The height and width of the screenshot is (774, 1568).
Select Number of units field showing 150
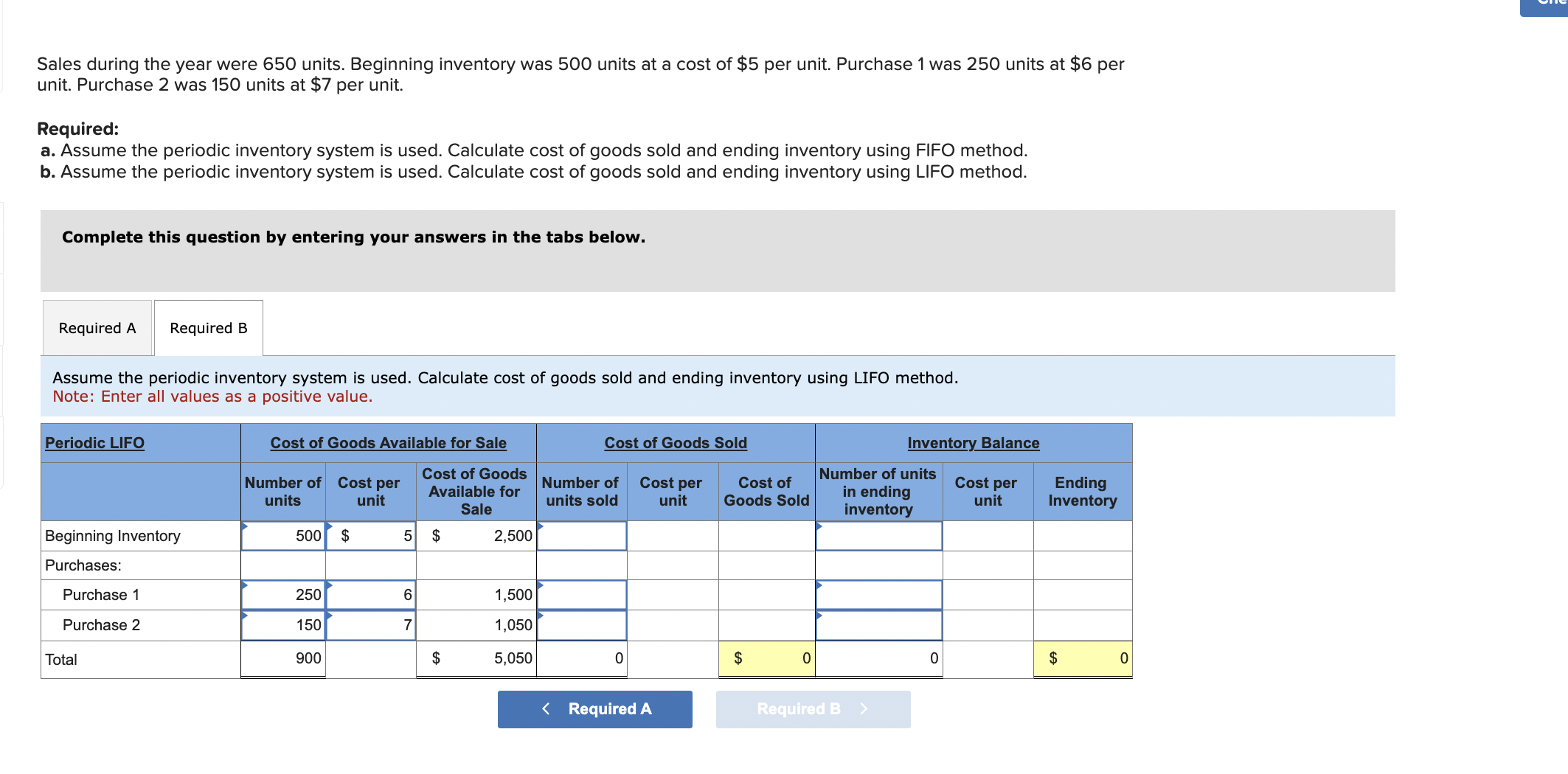tap(282, 624)
